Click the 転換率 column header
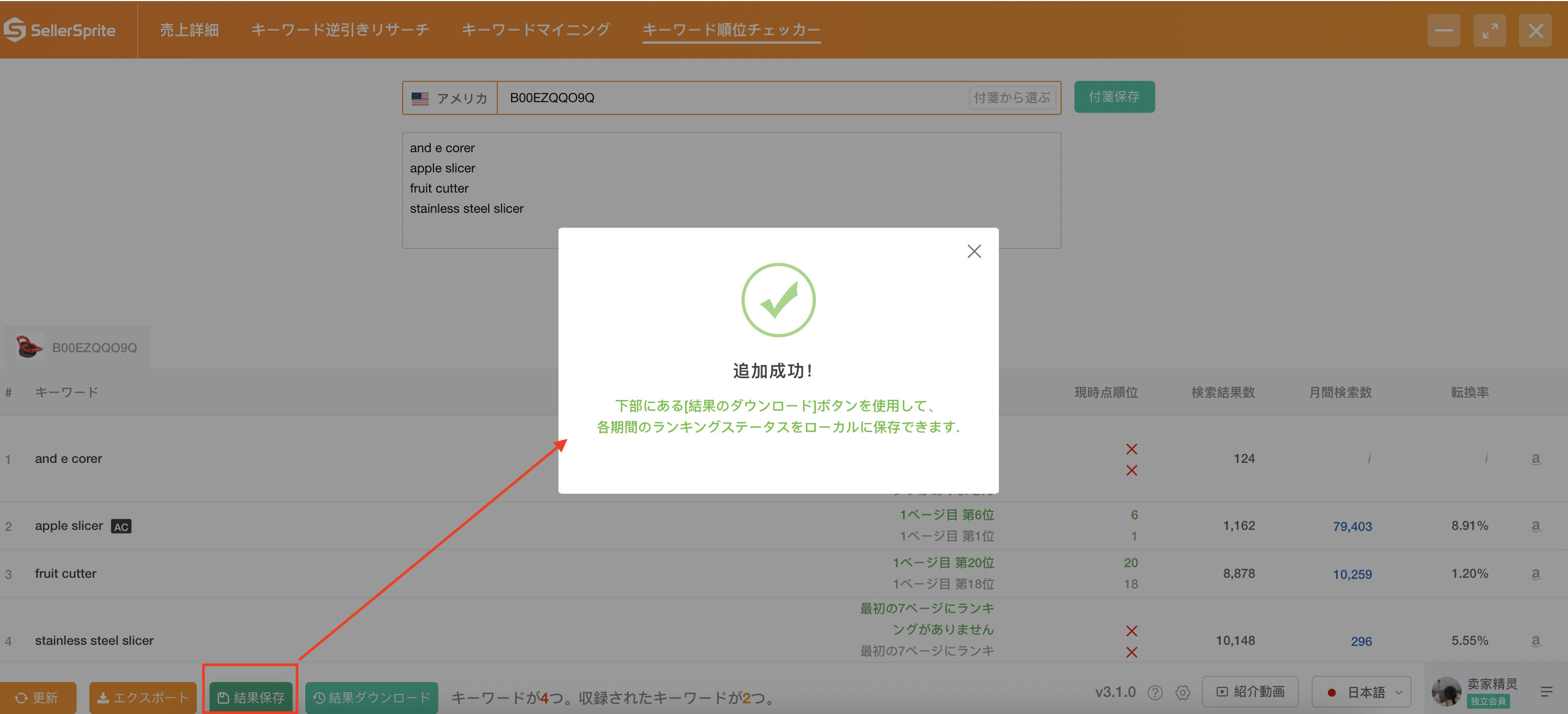 (x=1470, y=392)
